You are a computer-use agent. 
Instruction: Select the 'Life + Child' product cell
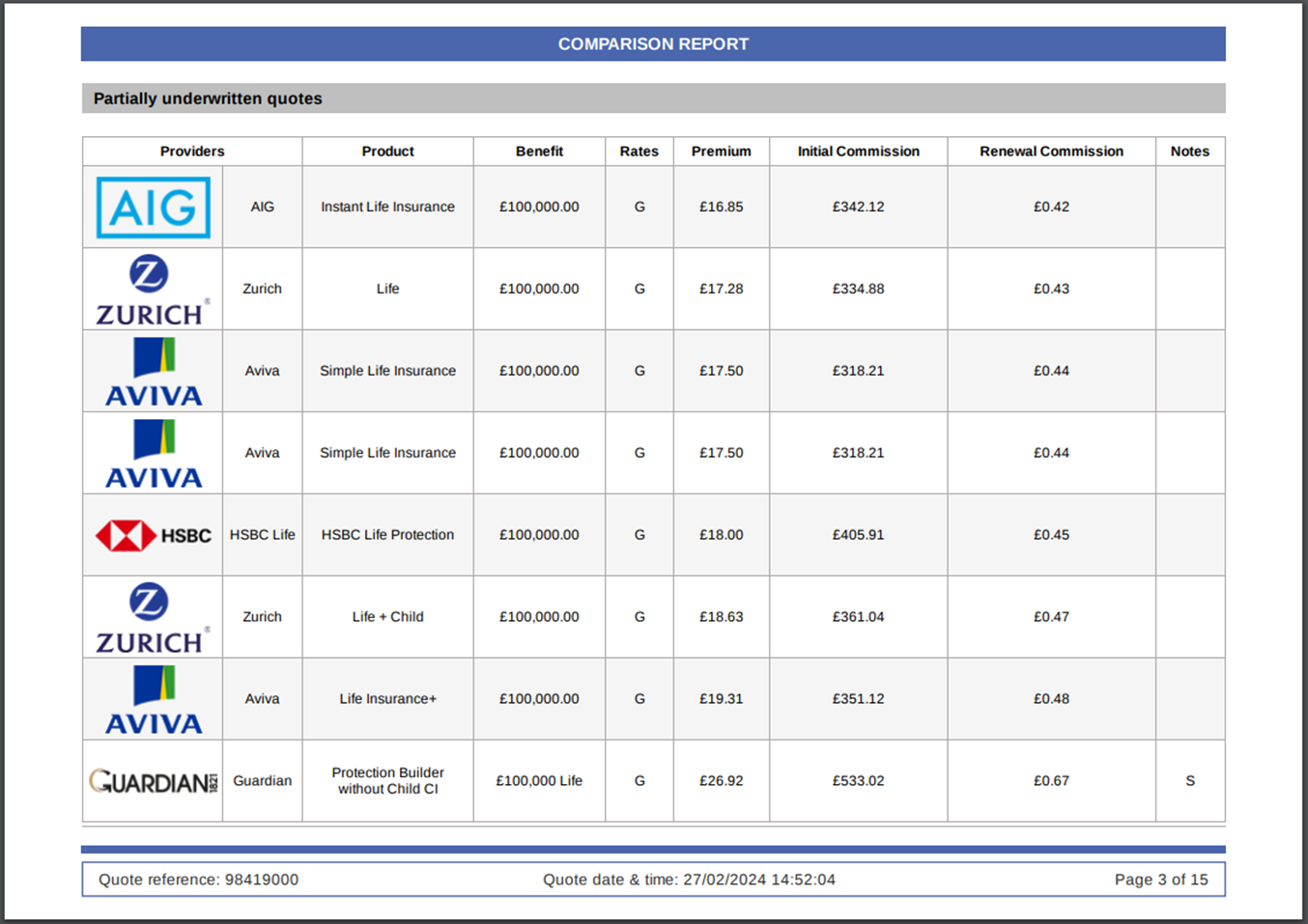pyautogui.click(x=388, y=617)
